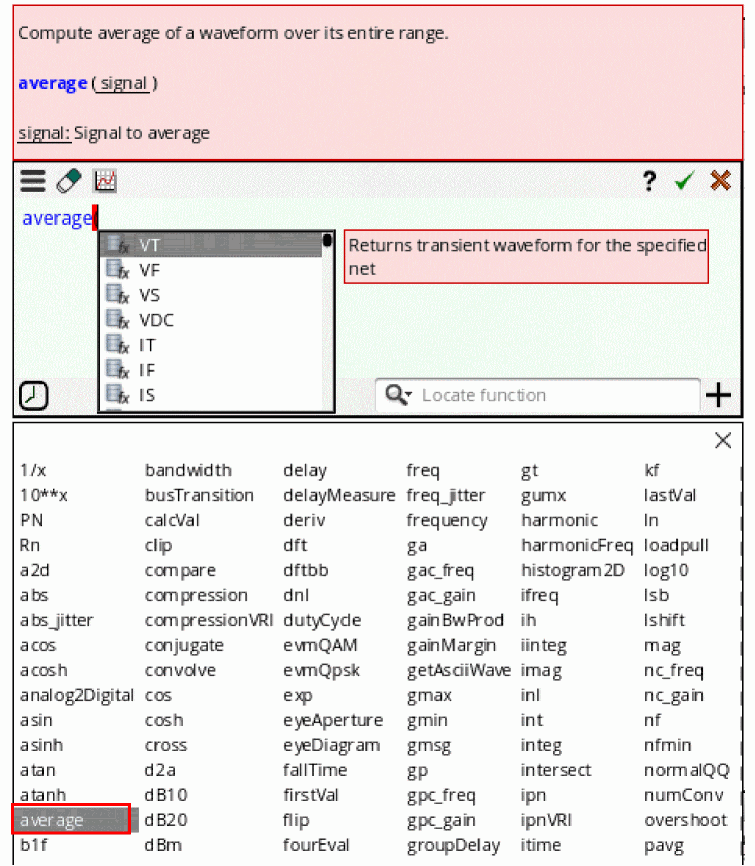Choose the normalQQ function
The width and height of the screenshot is (755, 866).
[x=687, y=770]
